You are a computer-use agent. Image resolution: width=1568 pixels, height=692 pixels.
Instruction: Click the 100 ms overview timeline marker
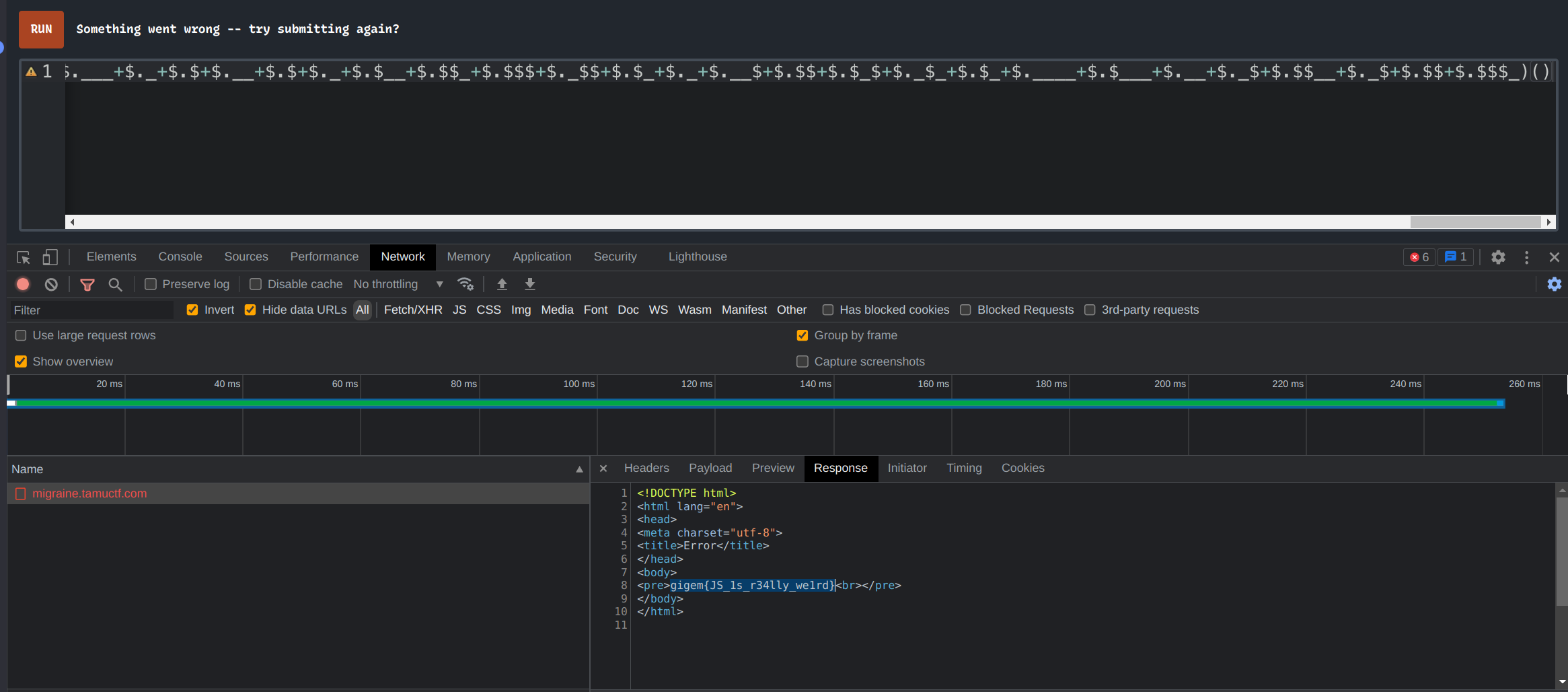[x=578, y=384]
